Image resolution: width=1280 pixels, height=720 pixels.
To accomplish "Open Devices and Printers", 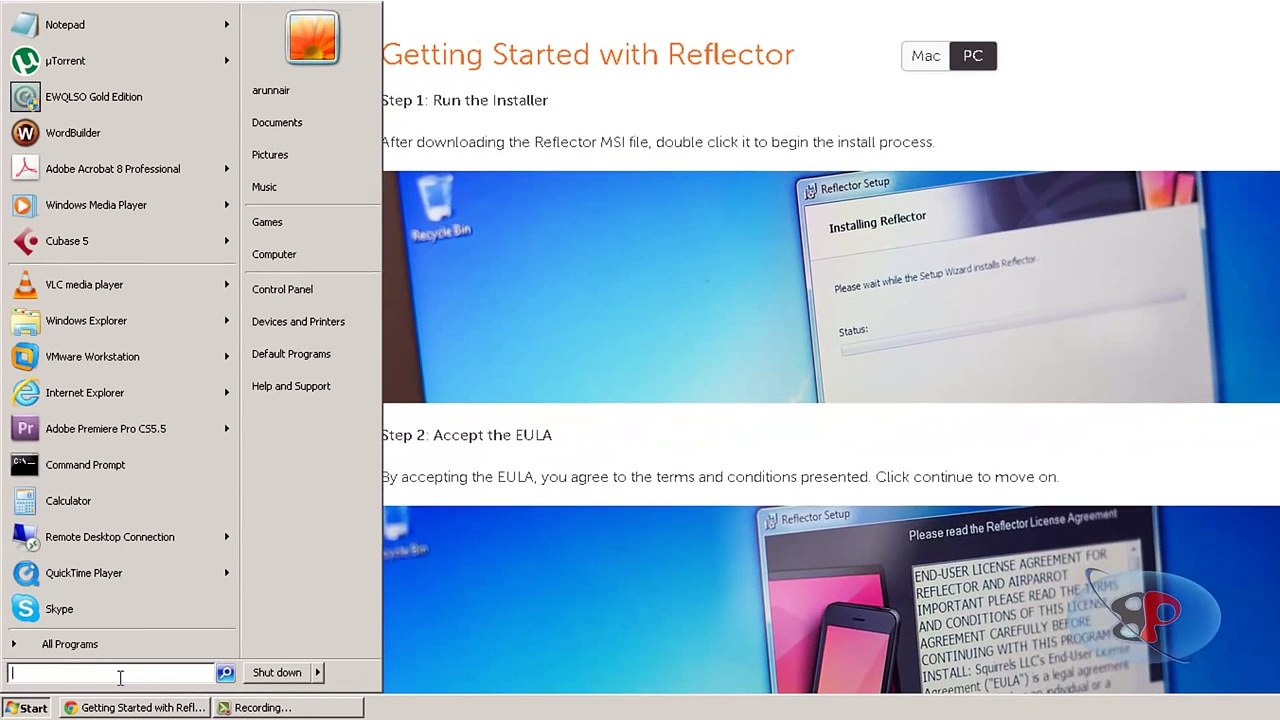I will pyautogui.click(x=298, y=322).
